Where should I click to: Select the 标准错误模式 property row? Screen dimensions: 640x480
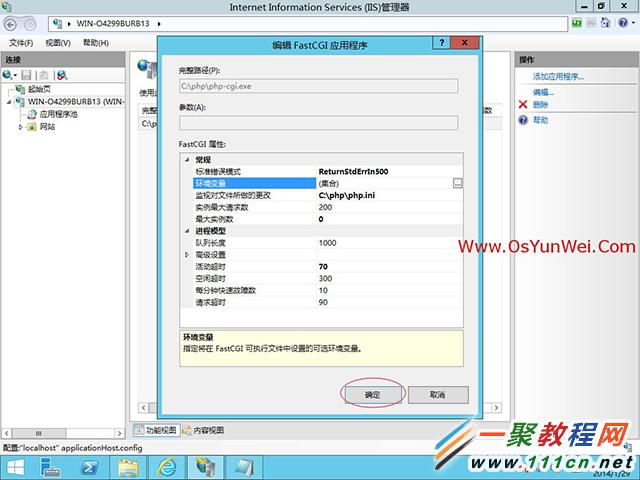[x=328, y=171]
